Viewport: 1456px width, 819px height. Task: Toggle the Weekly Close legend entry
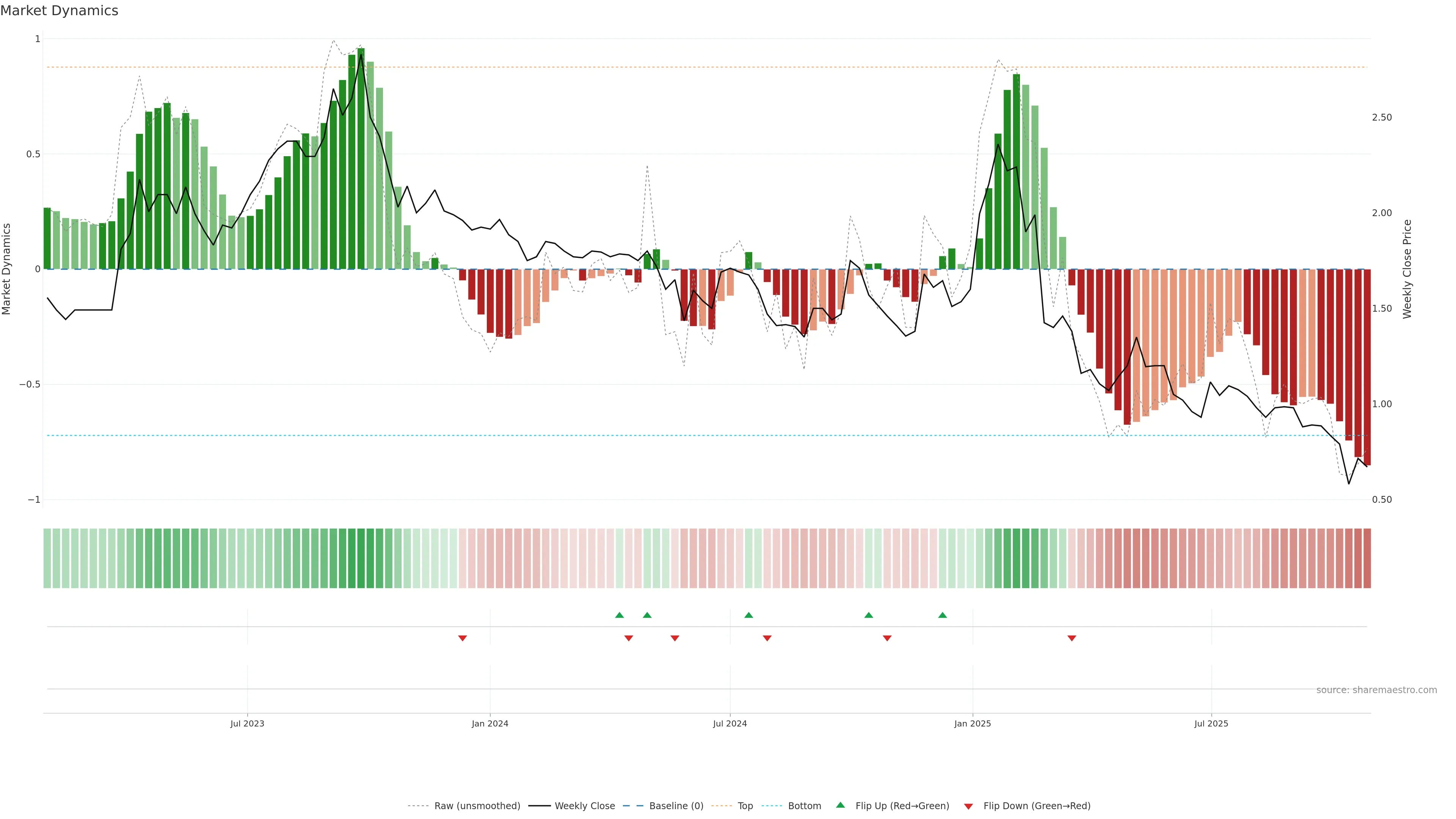584,806
